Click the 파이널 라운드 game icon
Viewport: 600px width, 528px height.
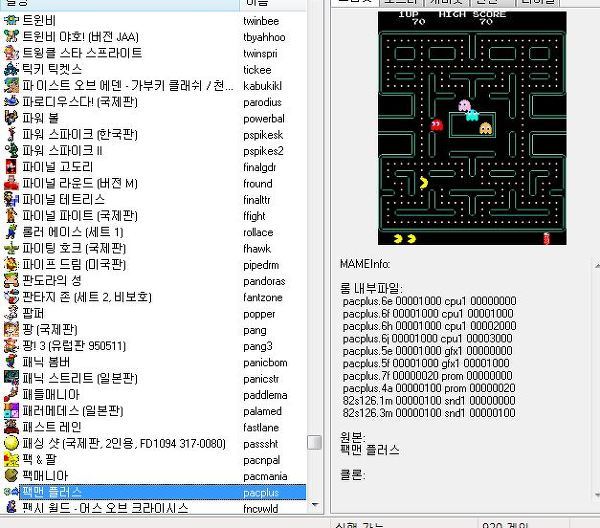(11, 183)
